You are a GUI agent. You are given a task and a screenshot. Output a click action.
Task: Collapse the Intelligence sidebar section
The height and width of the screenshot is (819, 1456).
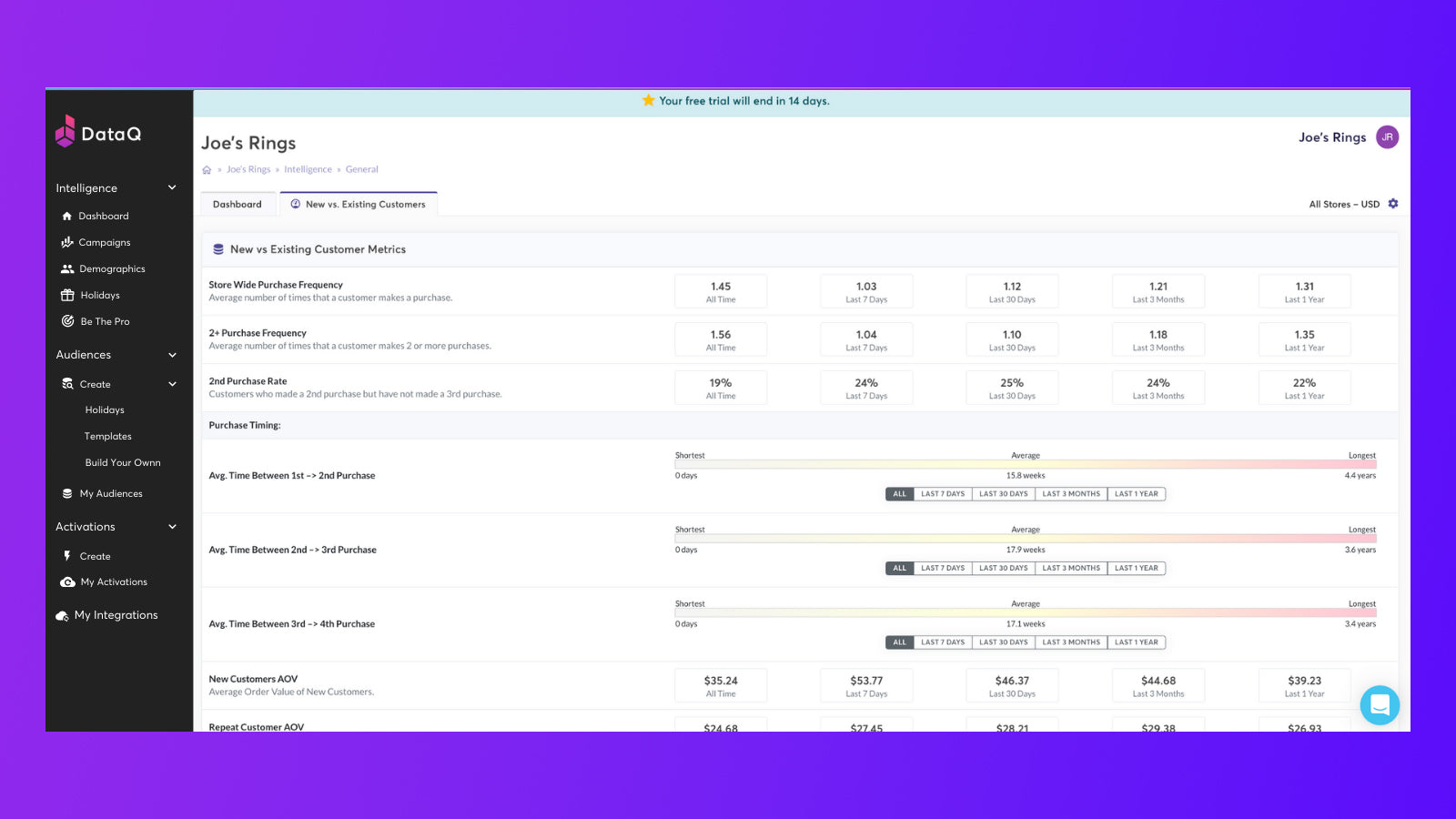172,188
